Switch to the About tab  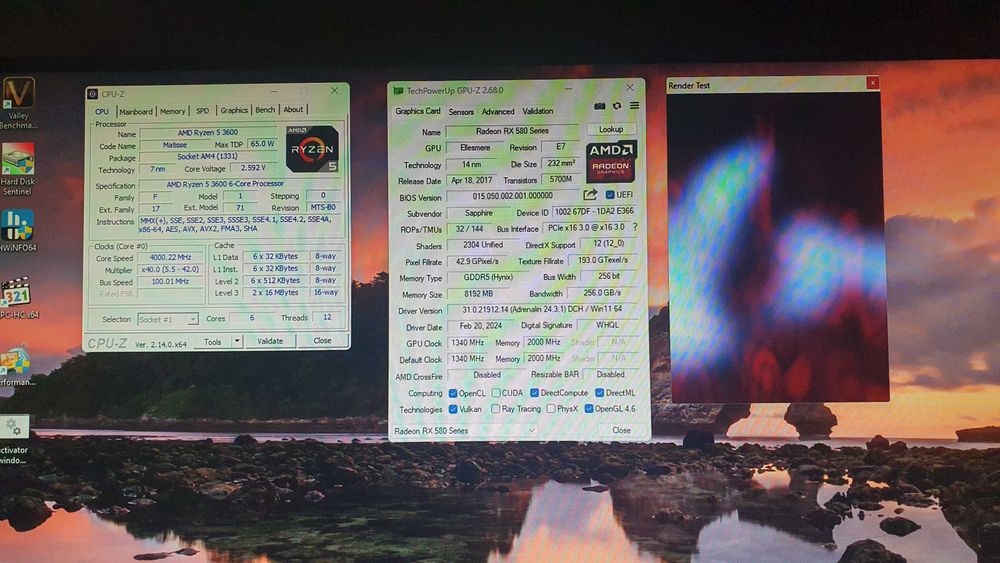[293, 110]
